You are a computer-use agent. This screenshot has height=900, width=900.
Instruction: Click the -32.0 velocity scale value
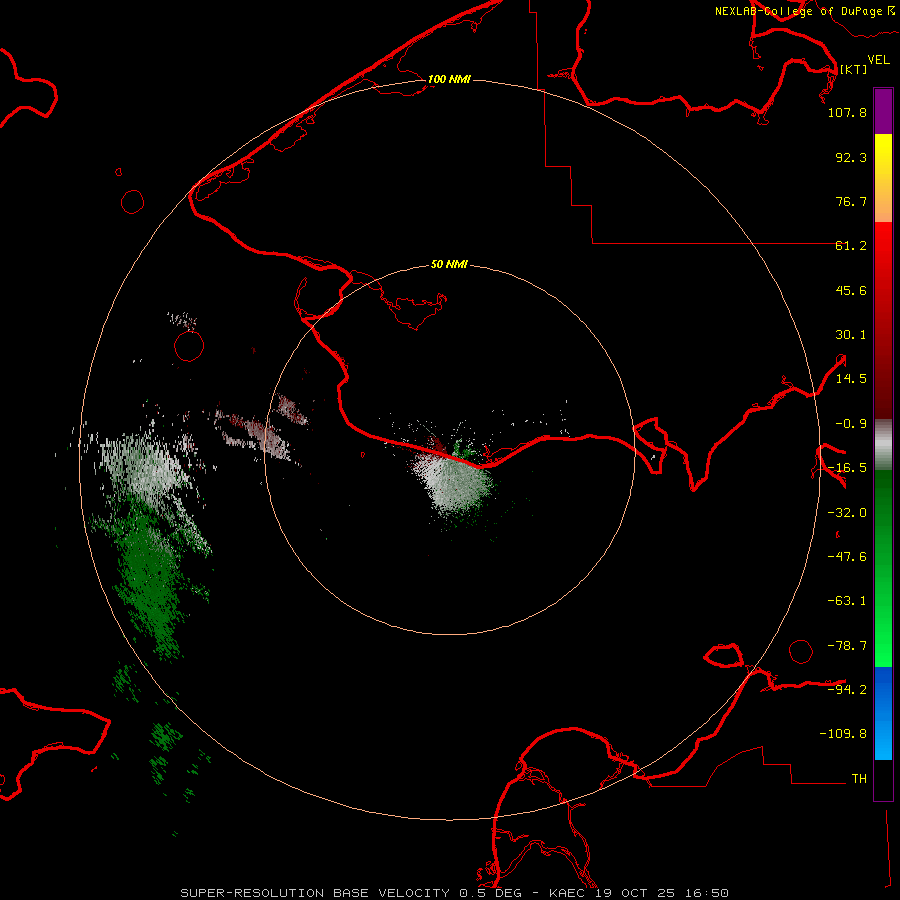tap(847, 513)
